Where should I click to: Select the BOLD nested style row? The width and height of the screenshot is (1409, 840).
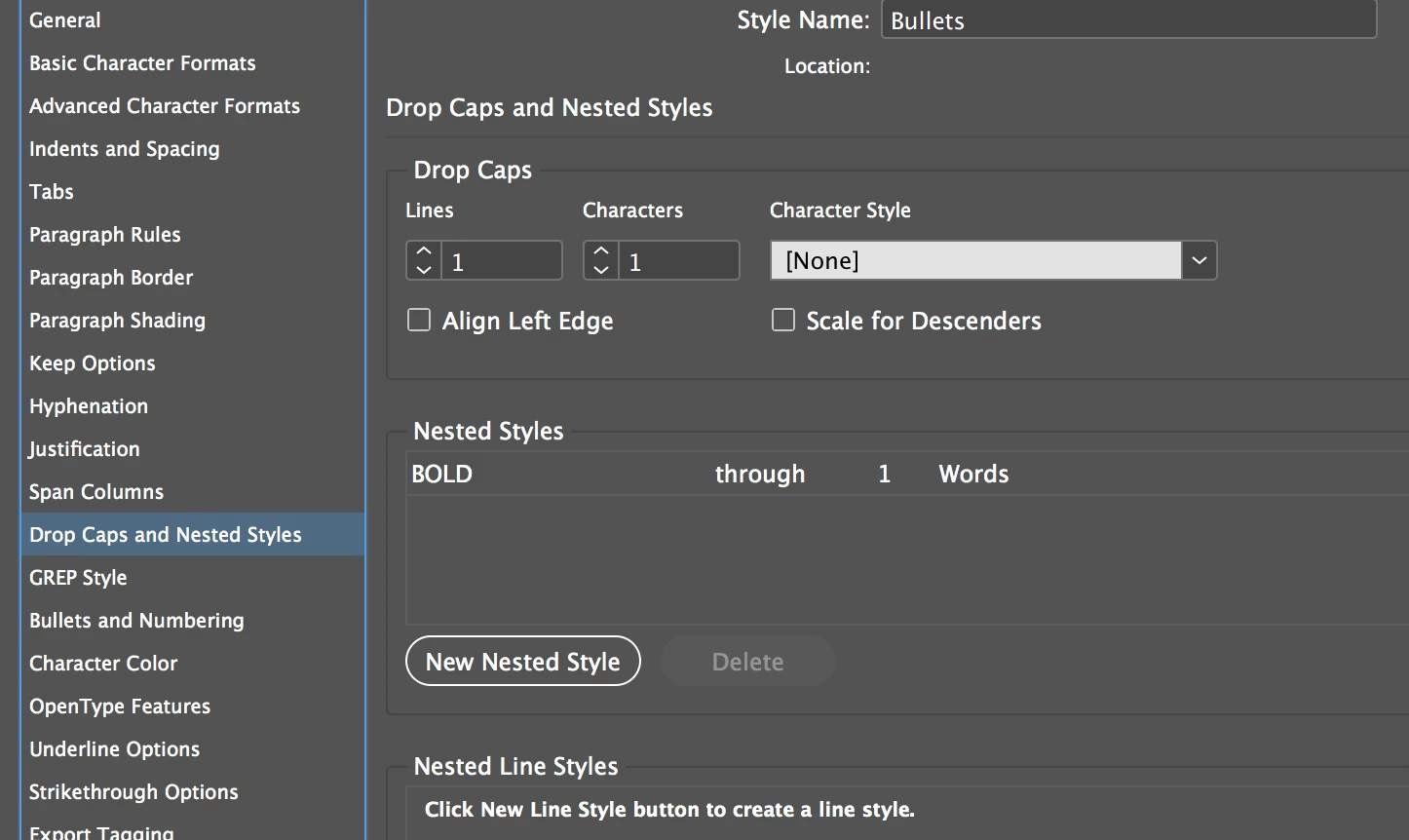click(682, 475)
